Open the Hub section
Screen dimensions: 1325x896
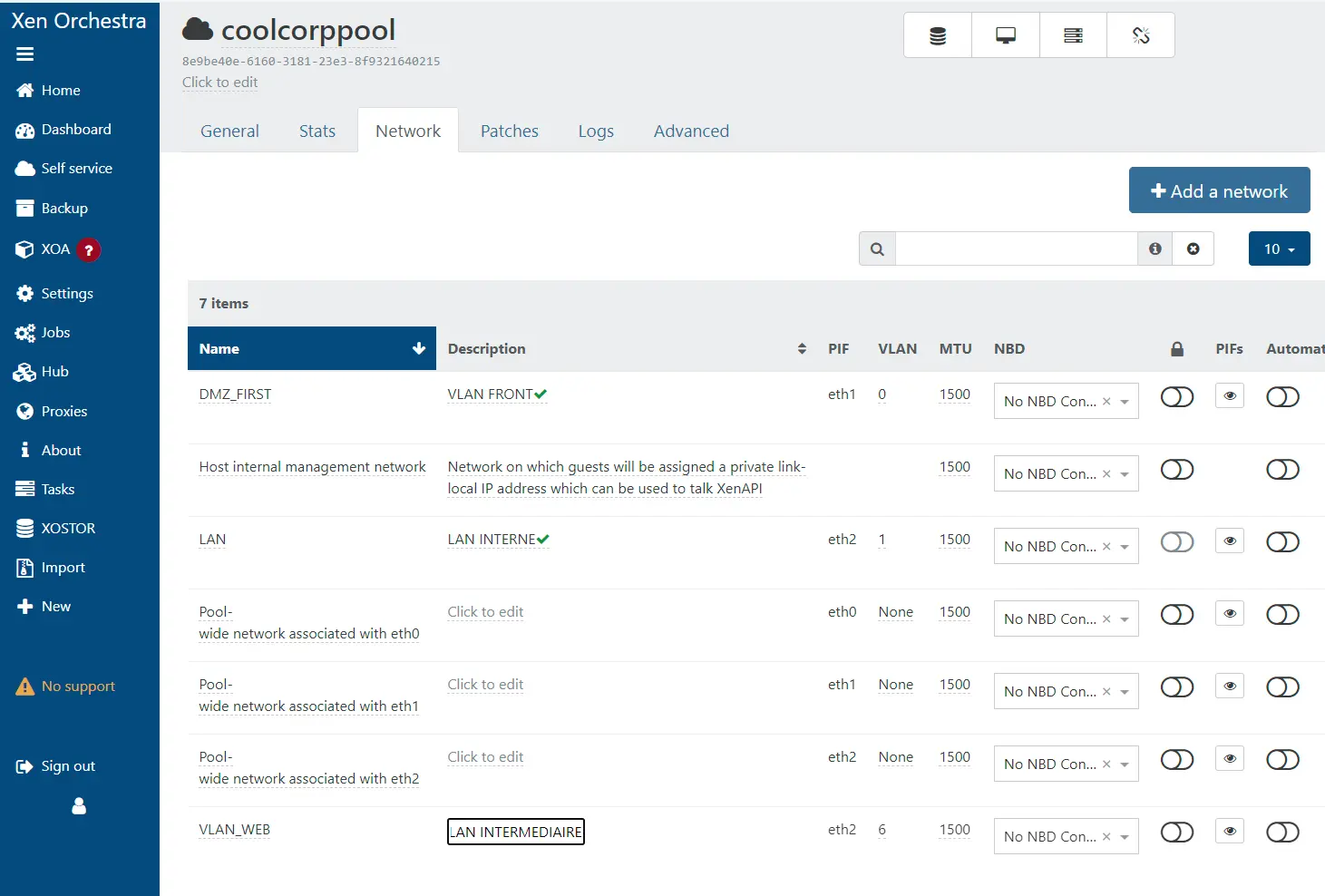(43, 372)
